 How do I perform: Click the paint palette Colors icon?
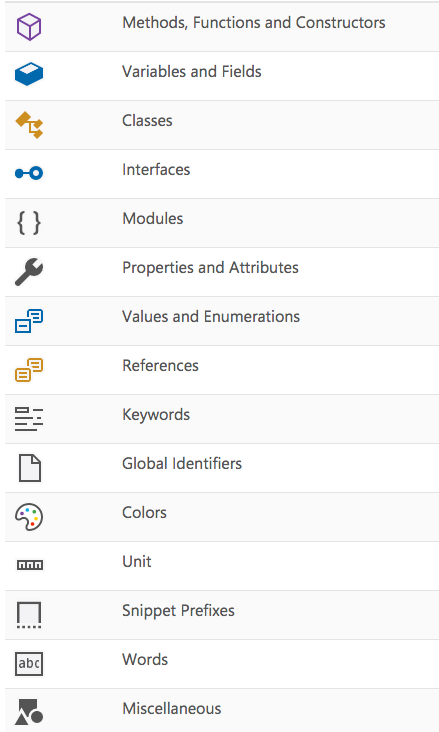(x=29, y=517)
